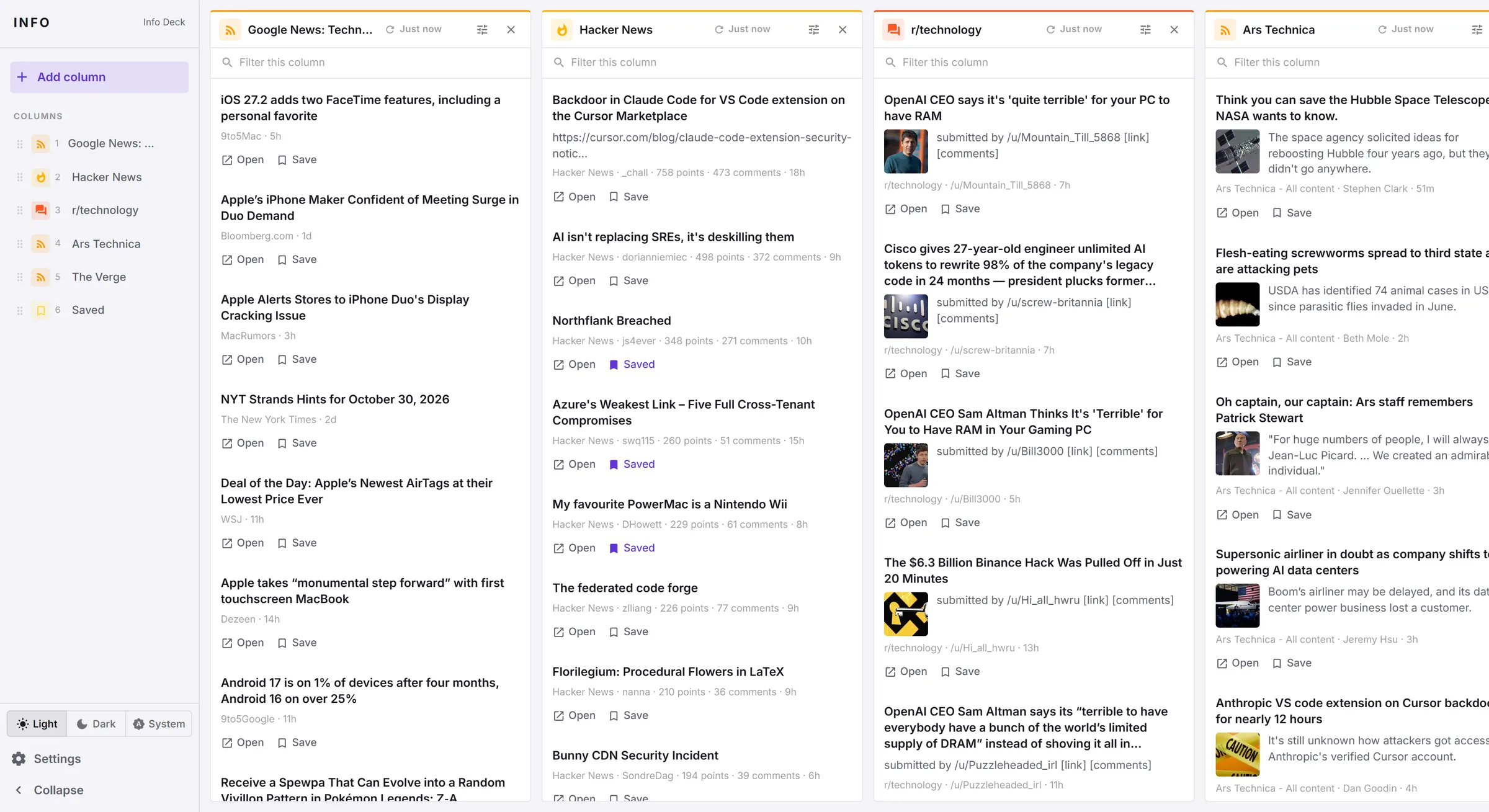1489x812 pixels.
Task: Unsave My favourite PowerMac story
Action: 632,548
